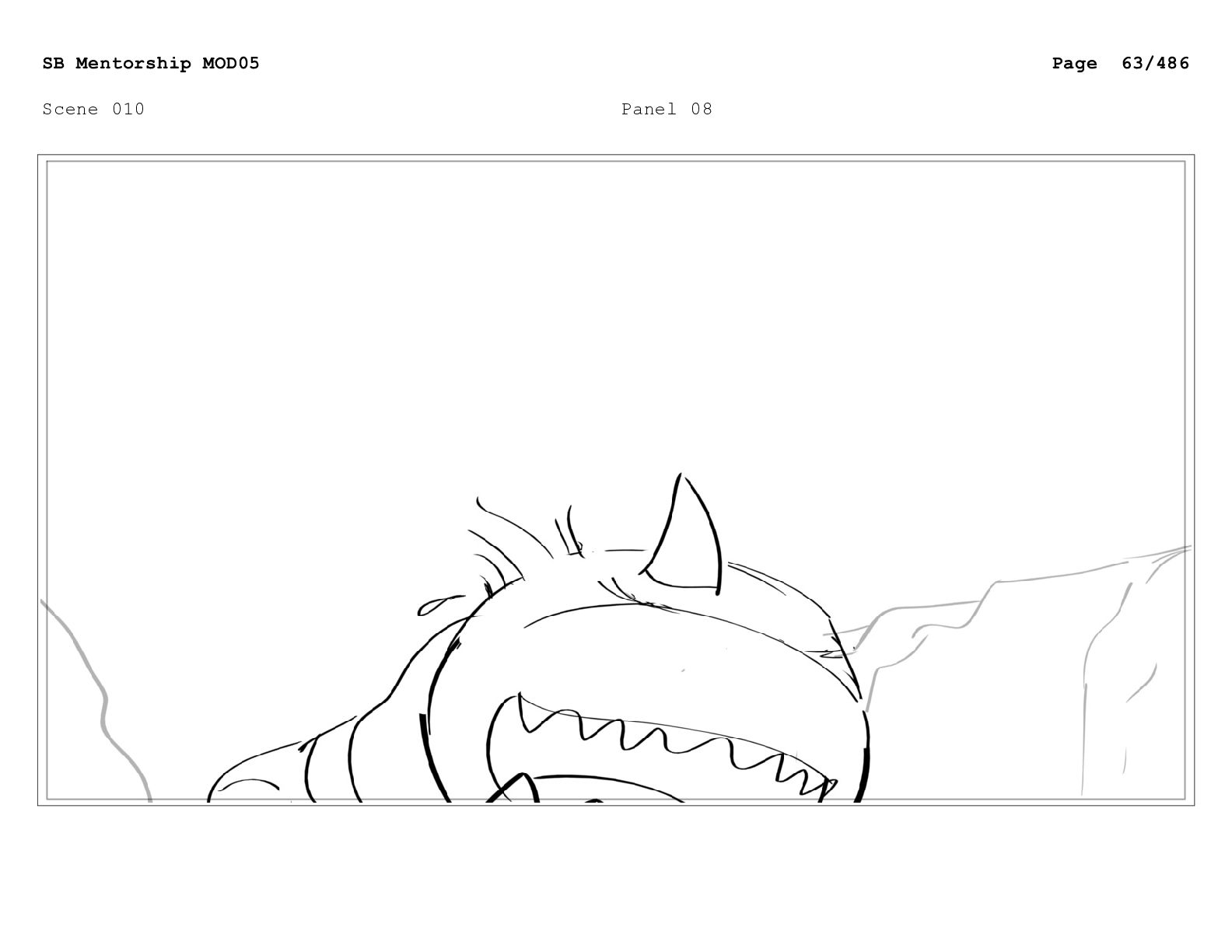Screen dimensions: 1232x952
Task: Click the 'Panel 08' label
Action: click(667, 109)
